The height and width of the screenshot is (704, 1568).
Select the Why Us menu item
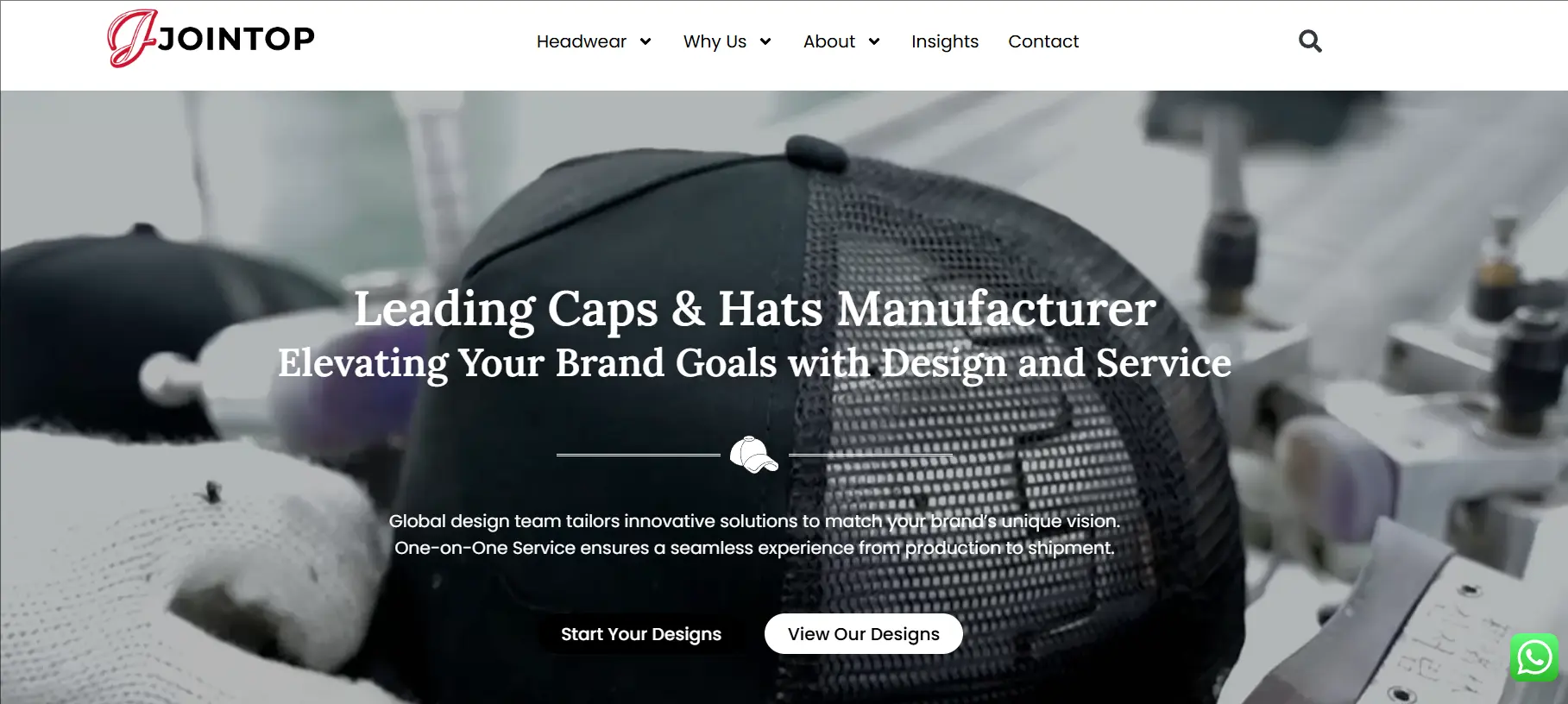coord(715,41)
